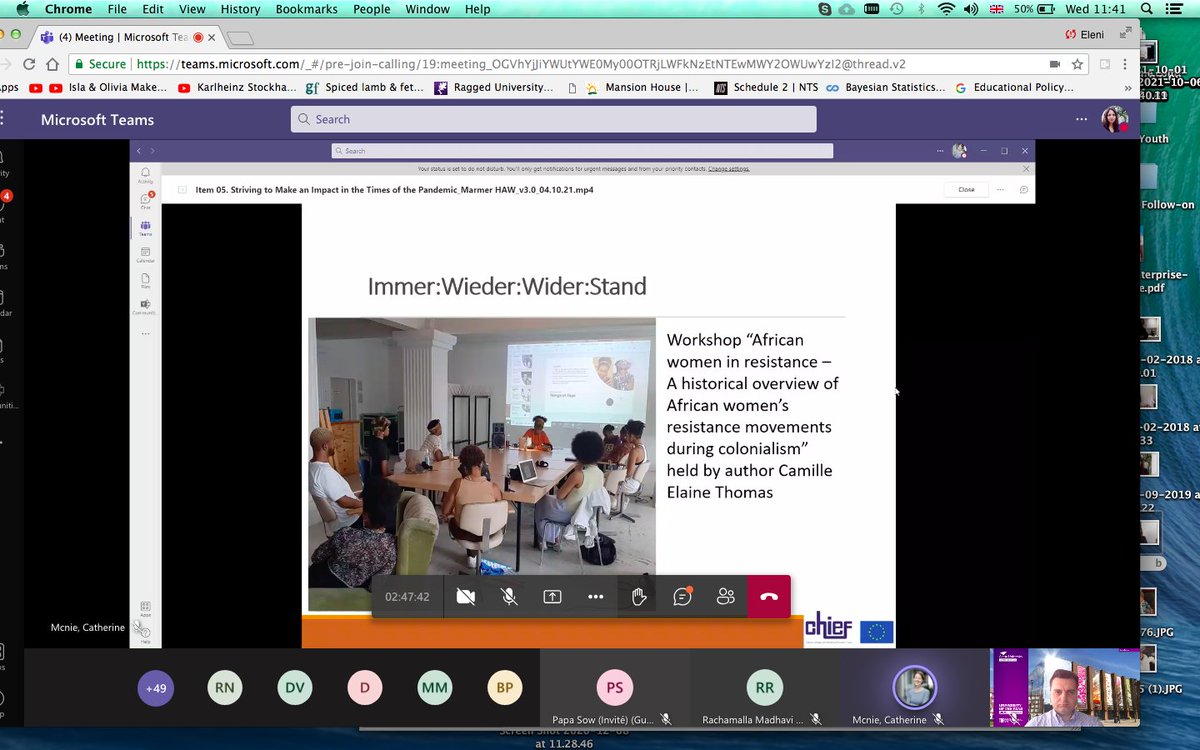The width and height of the screenshot is (1200, 750).
Task: Select the Meeting Microsoft Teams tab
Action: click(128, 37)
